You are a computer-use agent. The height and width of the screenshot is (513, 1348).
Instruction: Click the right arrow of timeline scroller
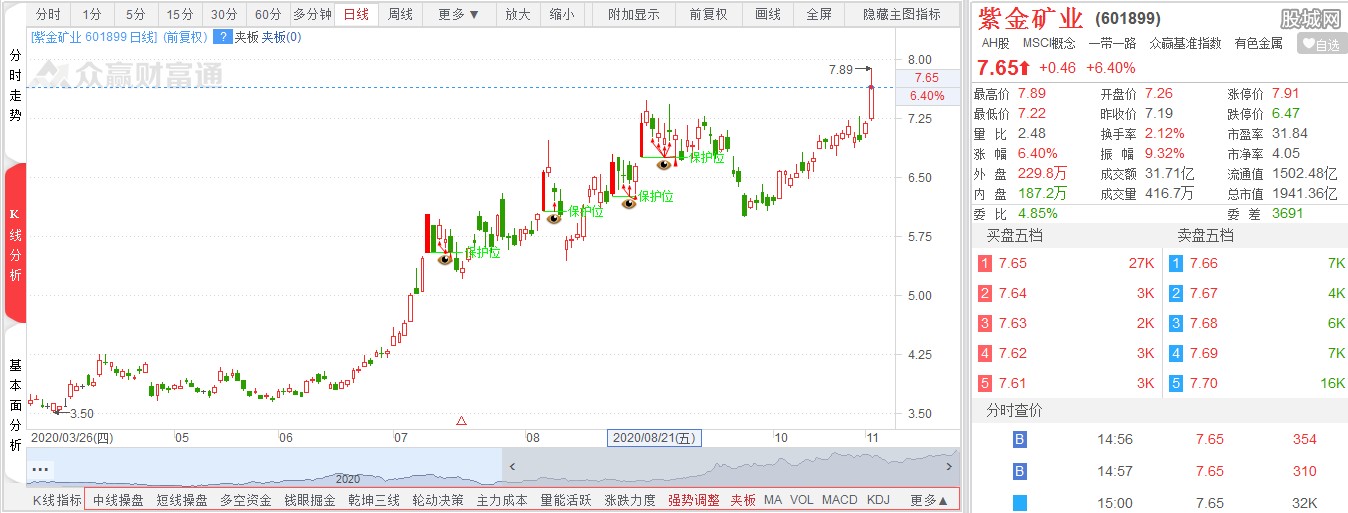coord(948,466)
